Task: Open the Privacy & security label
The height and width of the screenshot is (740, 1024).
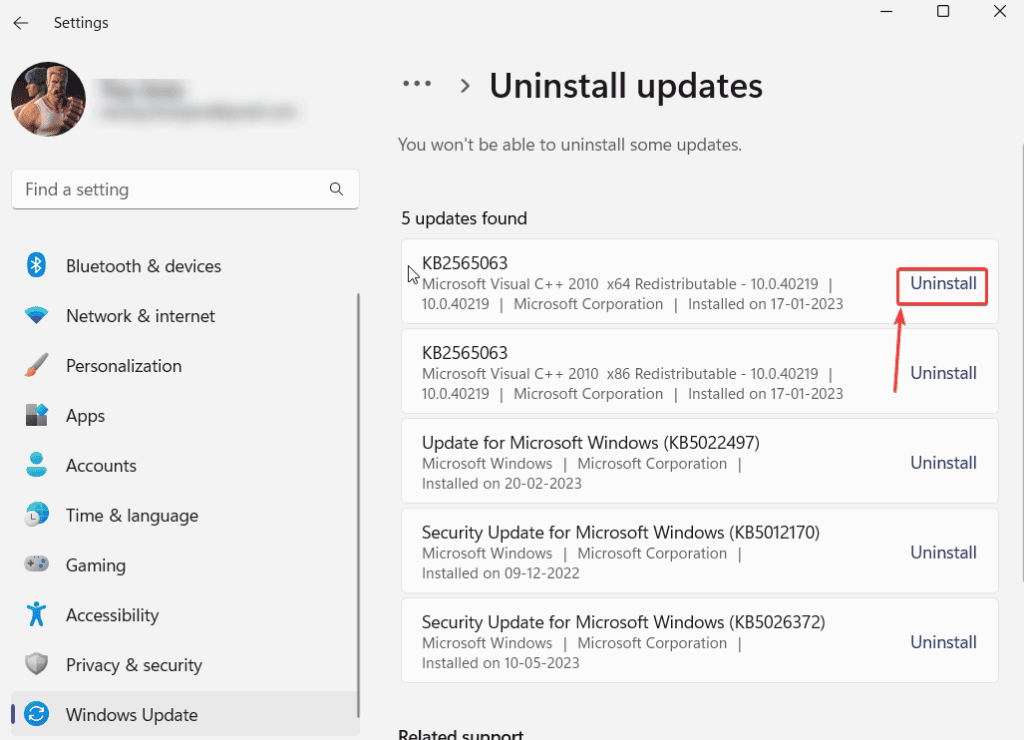Action: click(x=134, y=665)
